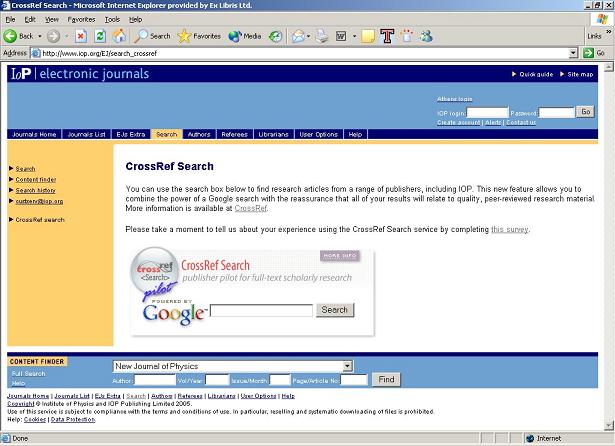Click the Google search text box
The height and width of the screenshot is (446, 615).
(x=261, y=310)
